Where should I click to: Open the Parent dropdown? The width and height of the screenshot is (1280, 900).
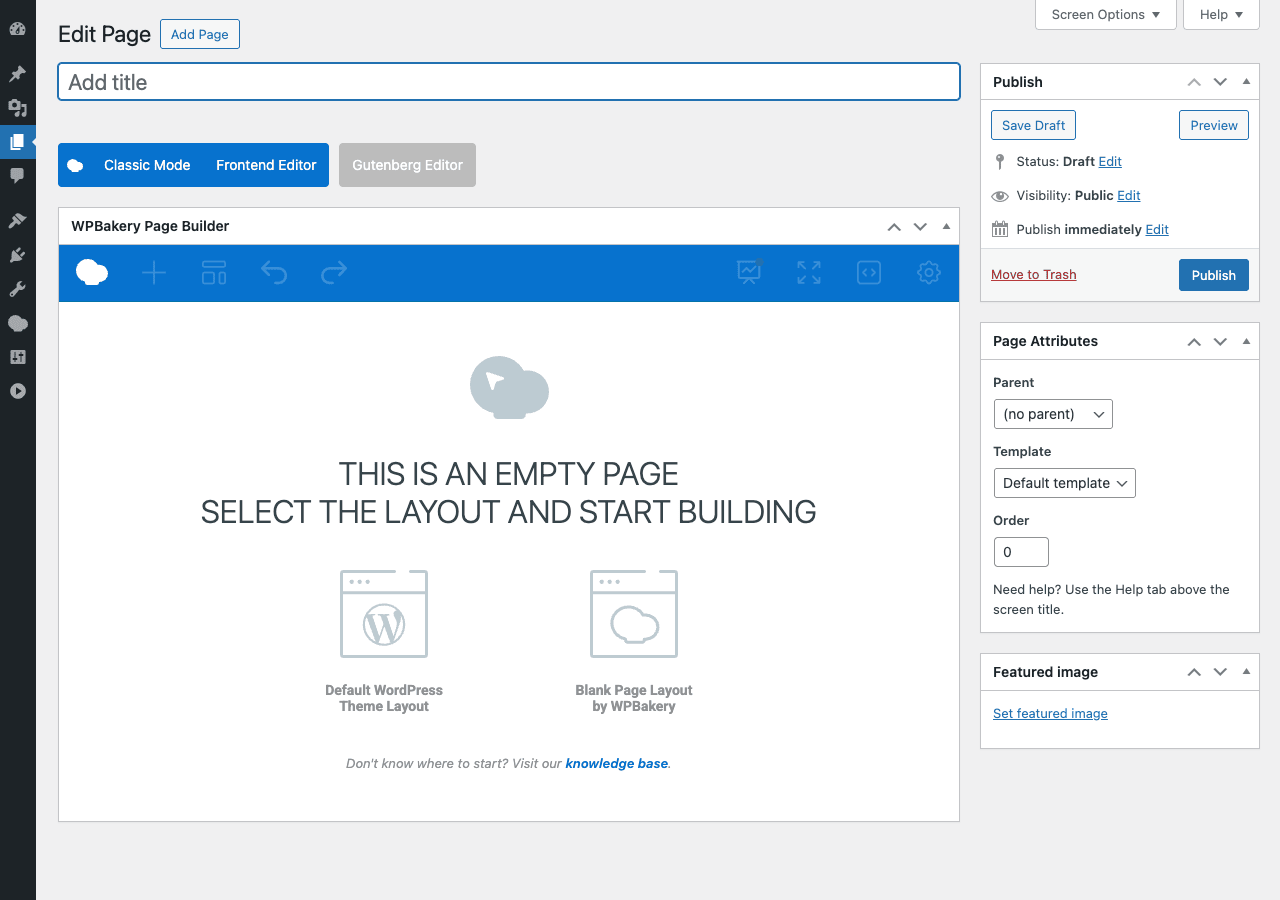coord(1053,414)
